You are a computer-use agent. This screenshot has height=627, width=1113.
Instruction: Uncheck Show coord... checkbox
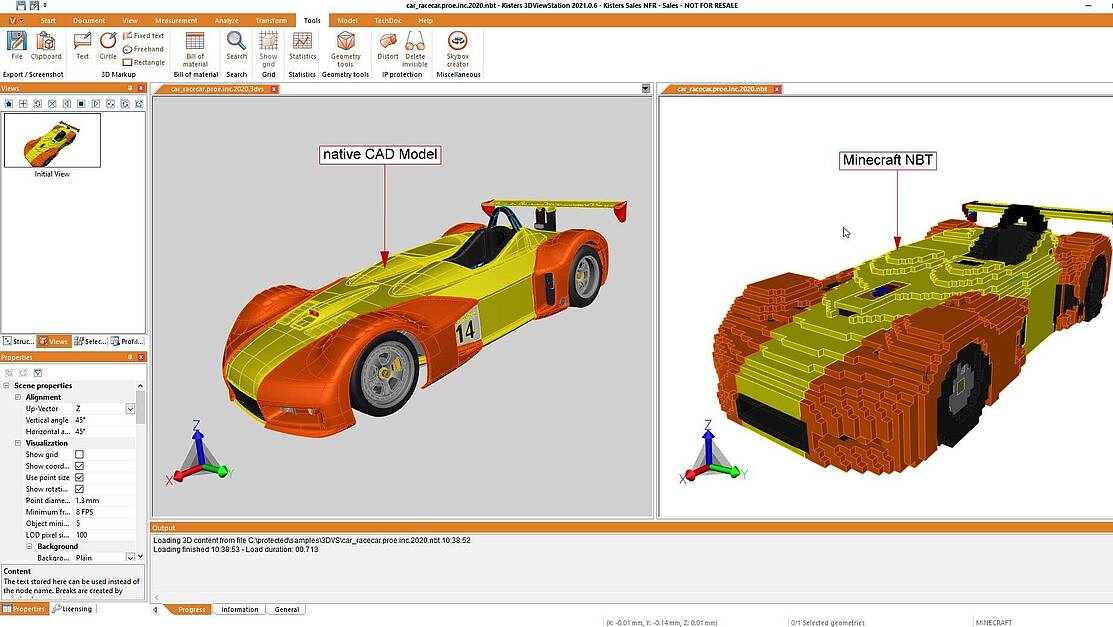click(80, 466)
